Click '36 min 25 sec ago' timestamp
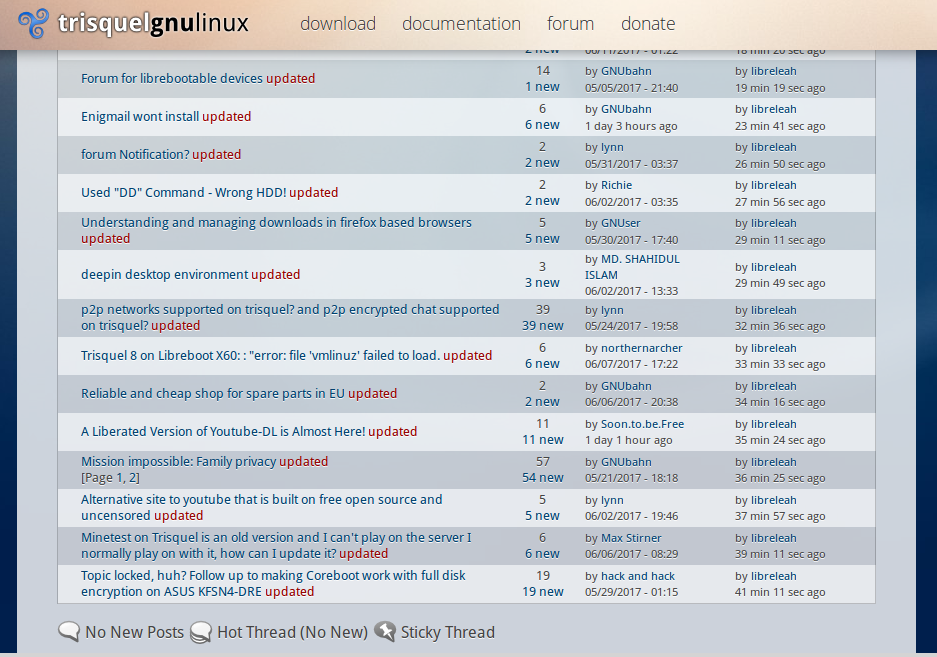 pyautogui.click(x=780, y=478)
